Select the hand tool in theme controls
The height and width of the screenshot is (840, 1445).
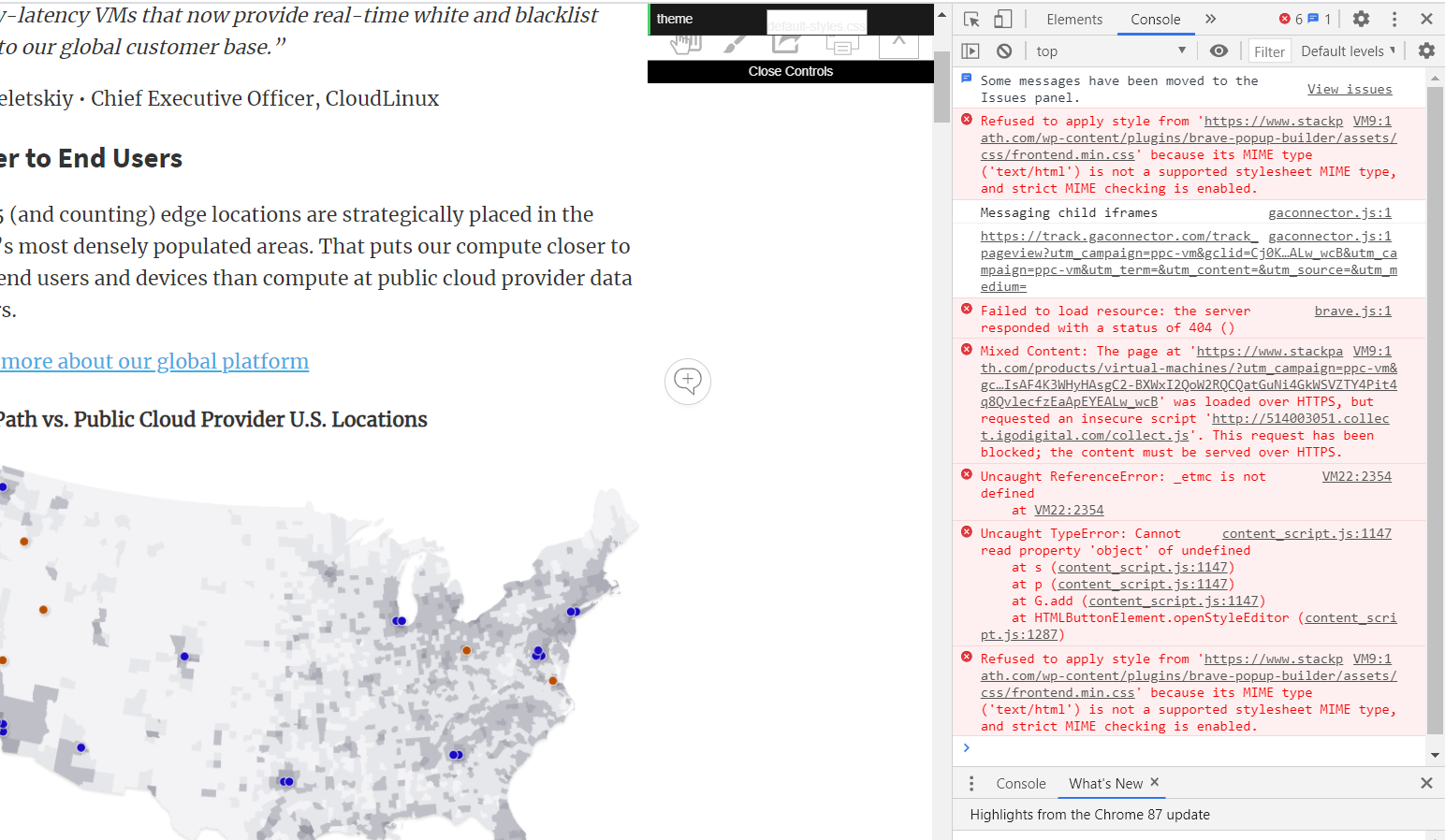pos(686,42)
